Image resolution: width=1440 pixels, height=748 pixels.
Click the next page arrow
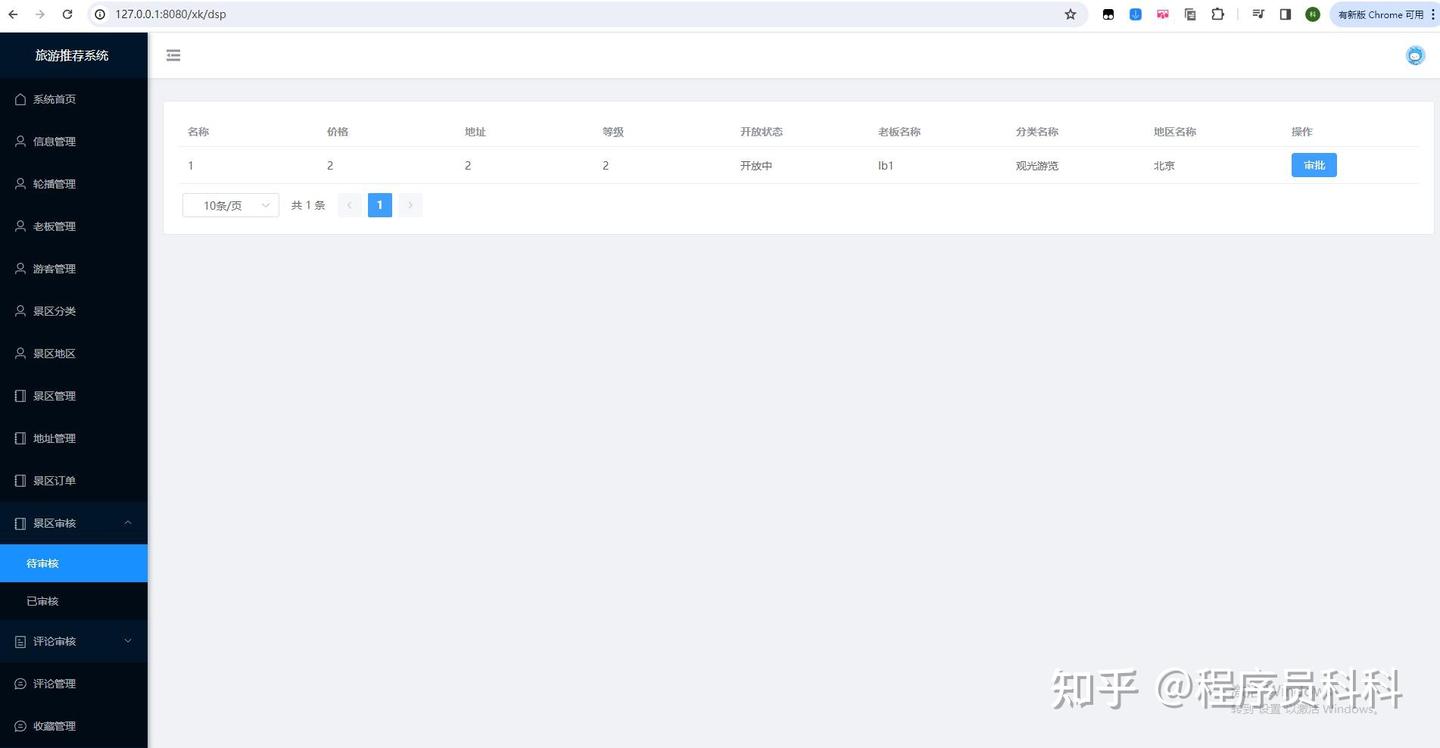[410, 205]
